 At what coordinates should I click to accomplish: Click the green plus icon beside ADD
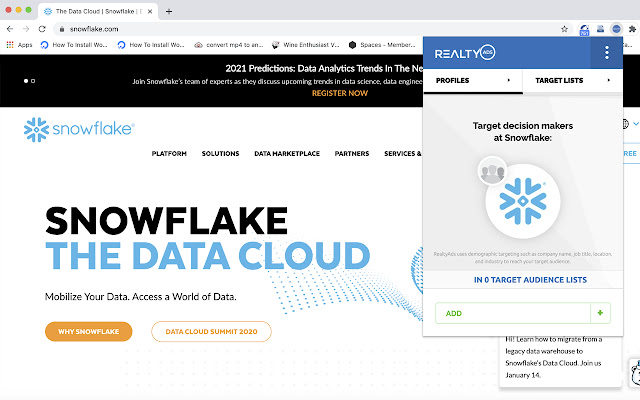coord(600,313)
